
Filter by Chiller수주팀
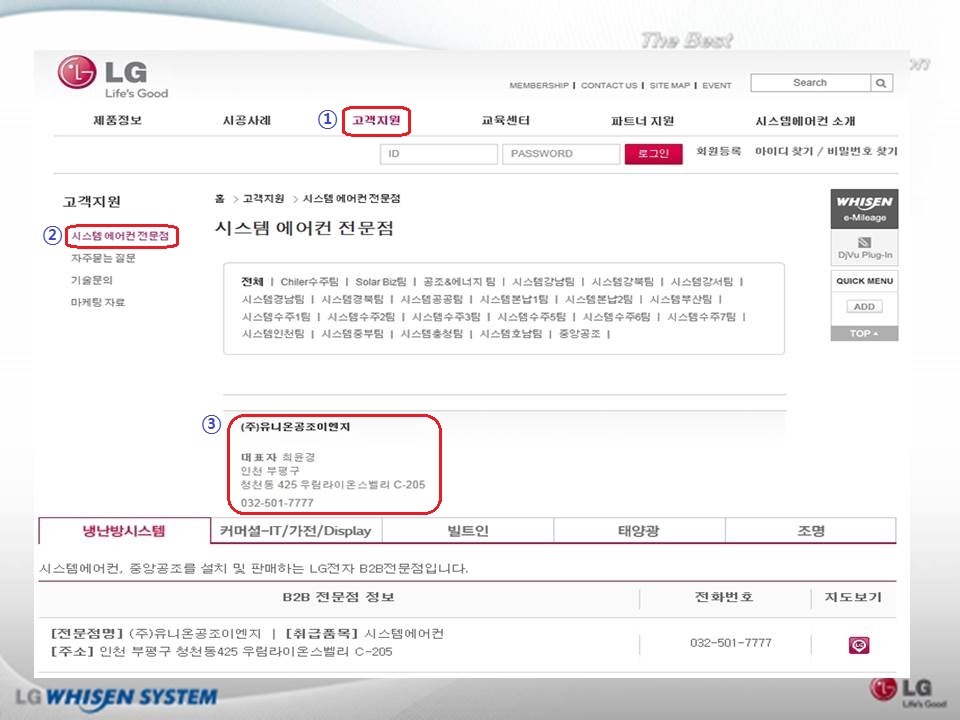tap(309, 282)
